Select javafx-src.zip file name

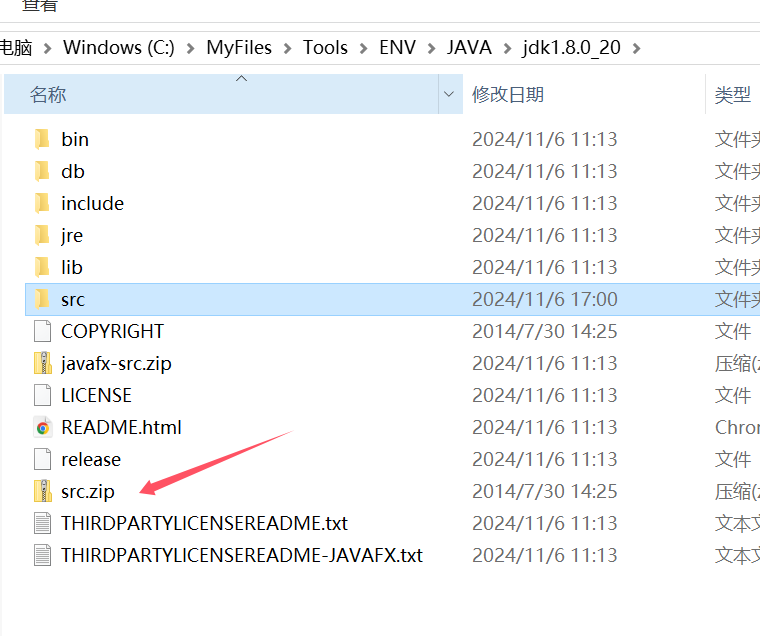[116, 364]
